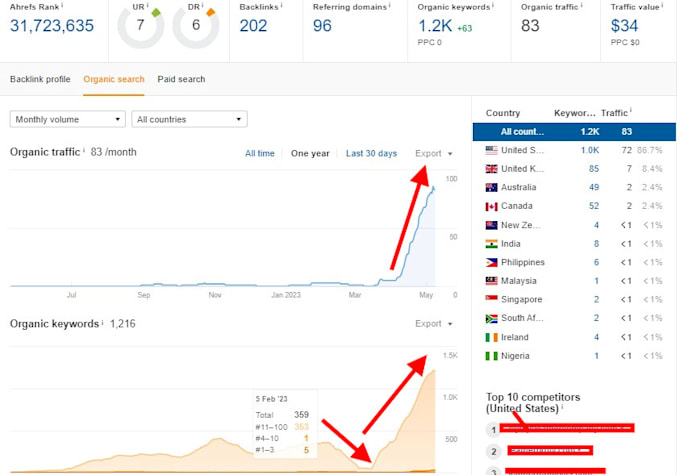
Task: Click the Australia flag icon
Action: pyautogui.click(x=491, y=187)
